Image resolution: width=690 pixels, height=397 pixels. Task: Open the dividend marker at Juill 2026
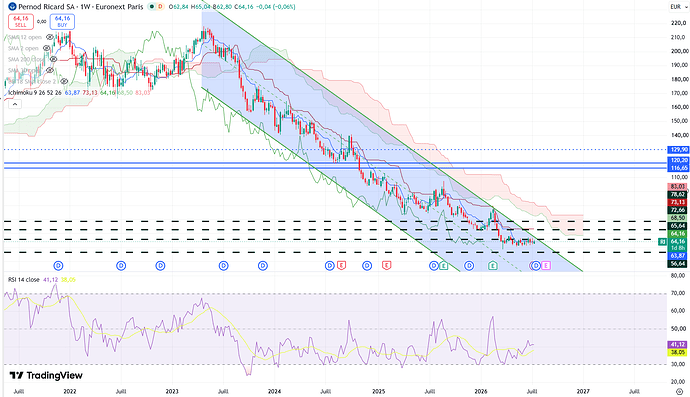pyautogui.click(x=536, y=265)
